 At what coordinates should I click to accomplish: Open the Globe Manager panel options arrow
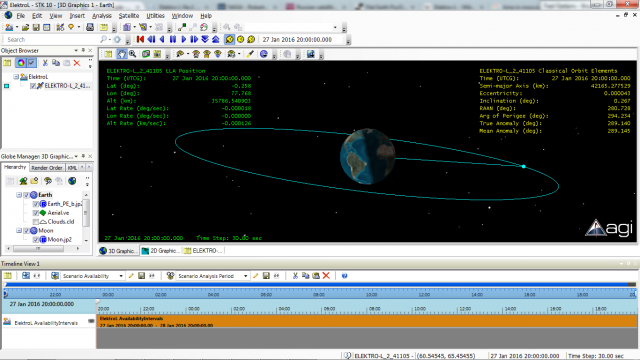coord(76,156)
